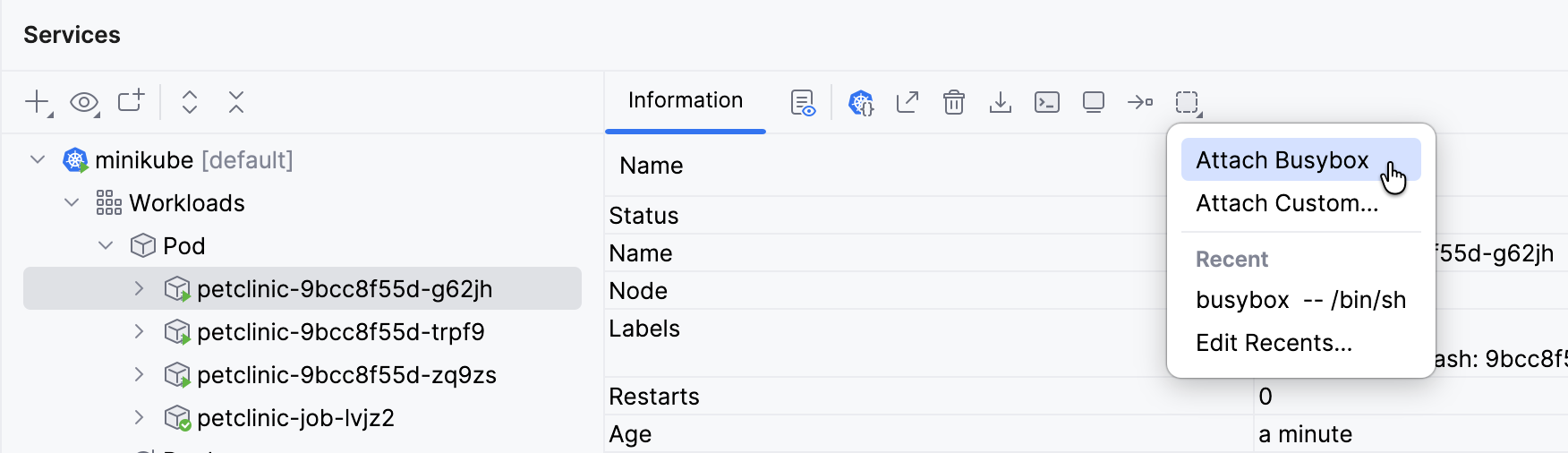Viewport: 1568px width, 453px height.
Task: Click the Download Log icon
Action: pos(1001,102)
